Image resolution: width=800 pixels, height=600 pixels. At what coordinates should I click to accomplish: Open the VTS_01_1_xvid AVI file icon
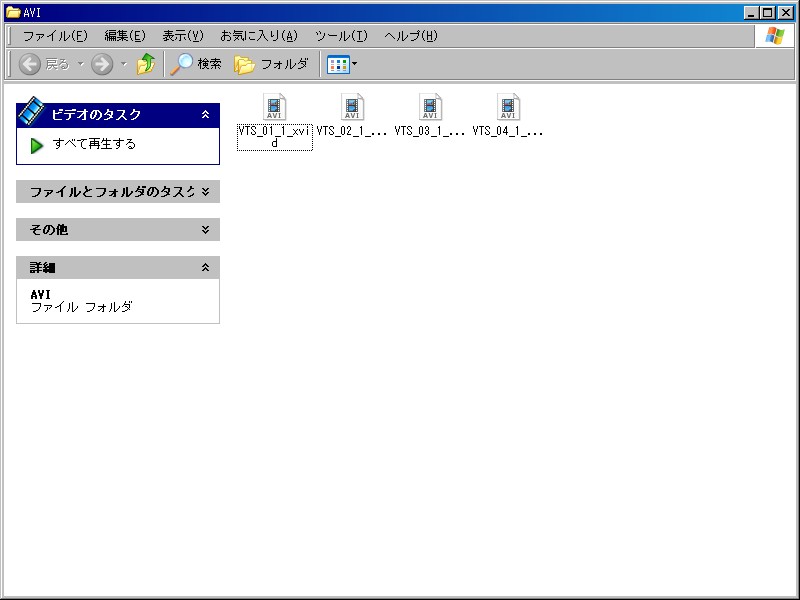coord(275,107)
